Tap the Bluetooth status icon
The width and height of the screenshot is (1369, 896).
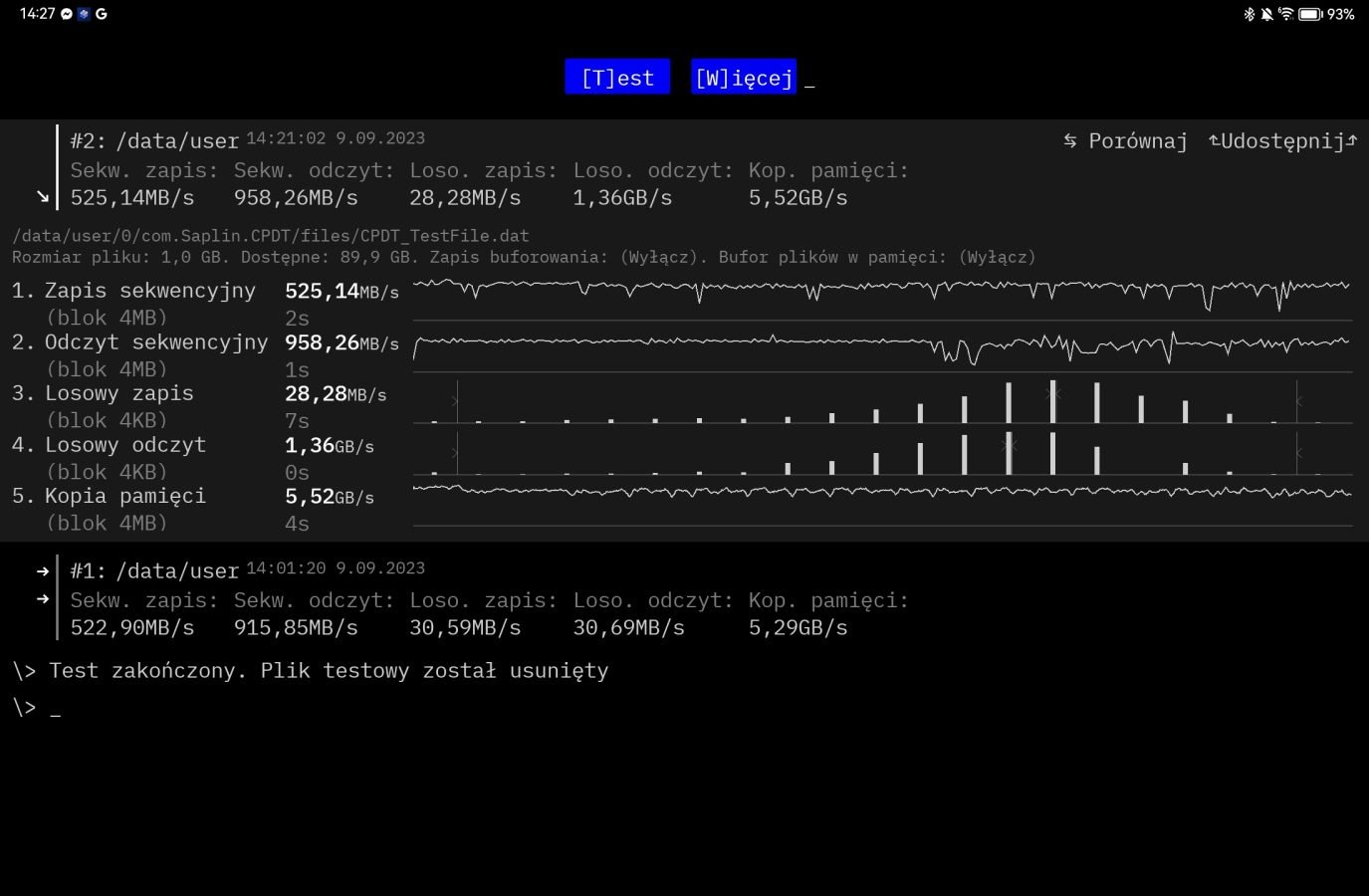click(x=1249, y=14)
